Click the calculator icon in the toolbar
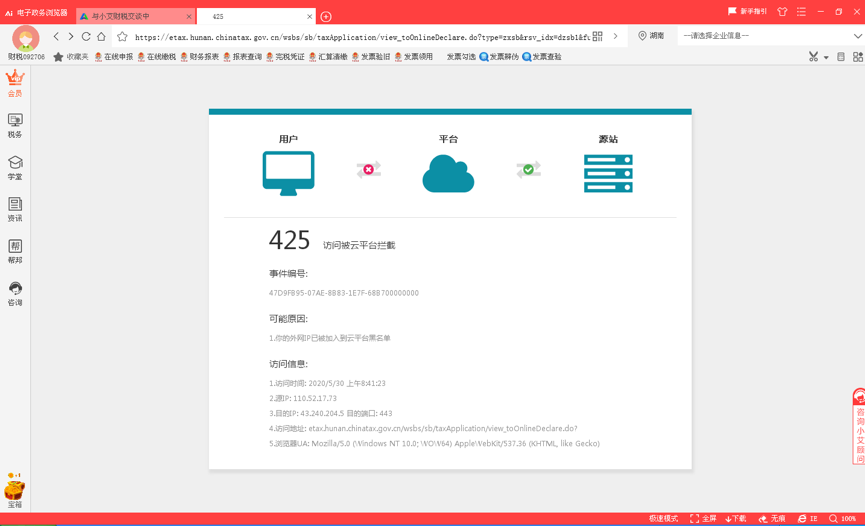The height and width of the screenshot is (526, 865). pos(841,57)
